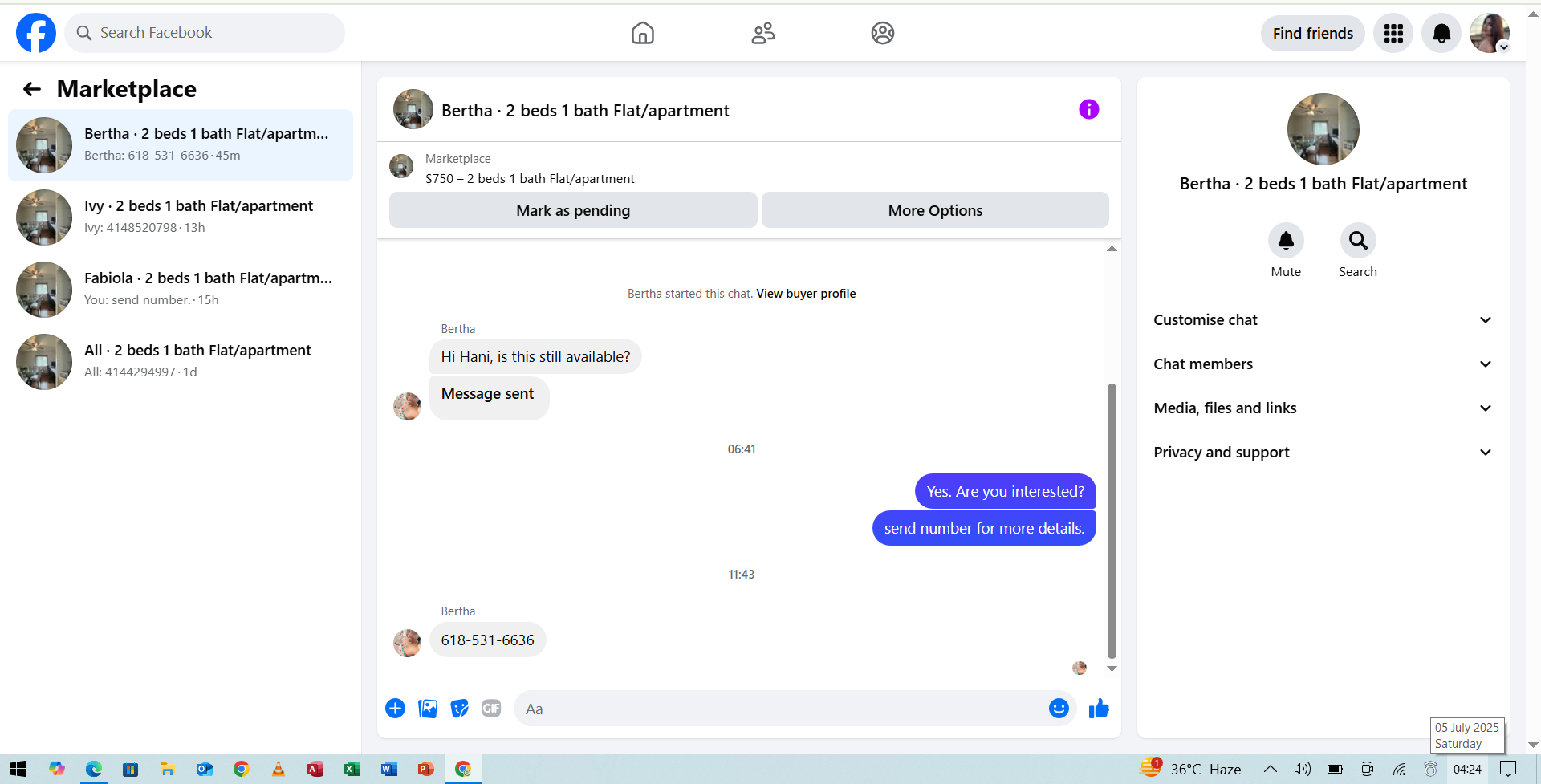The height and width of the screenshot is (784, 1541).
Task: Click Bertha's avatar beside the phone number
Action: 407,643
